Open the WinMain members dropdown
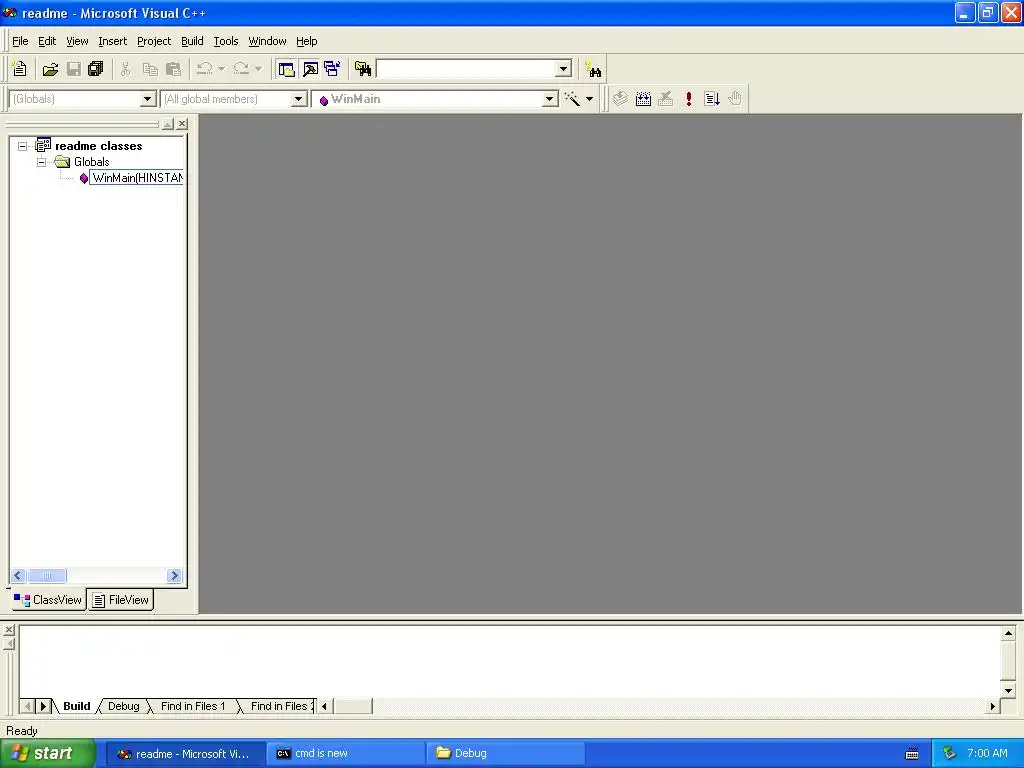 click(550, 99)
